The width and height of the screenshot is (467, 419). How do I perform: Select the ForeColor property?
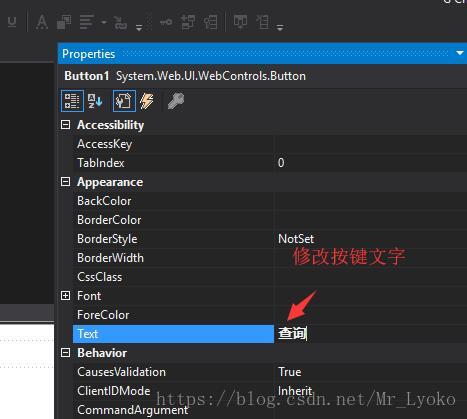[173, 315]
